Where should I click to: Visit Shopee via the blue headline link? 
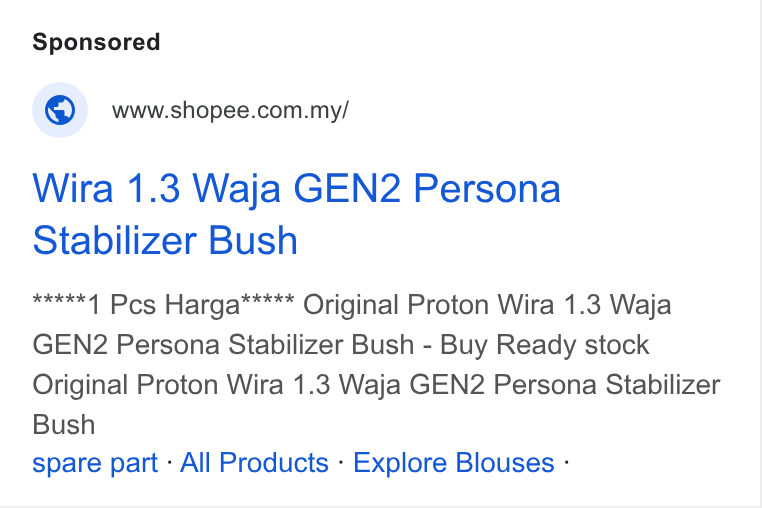point(296,214)
